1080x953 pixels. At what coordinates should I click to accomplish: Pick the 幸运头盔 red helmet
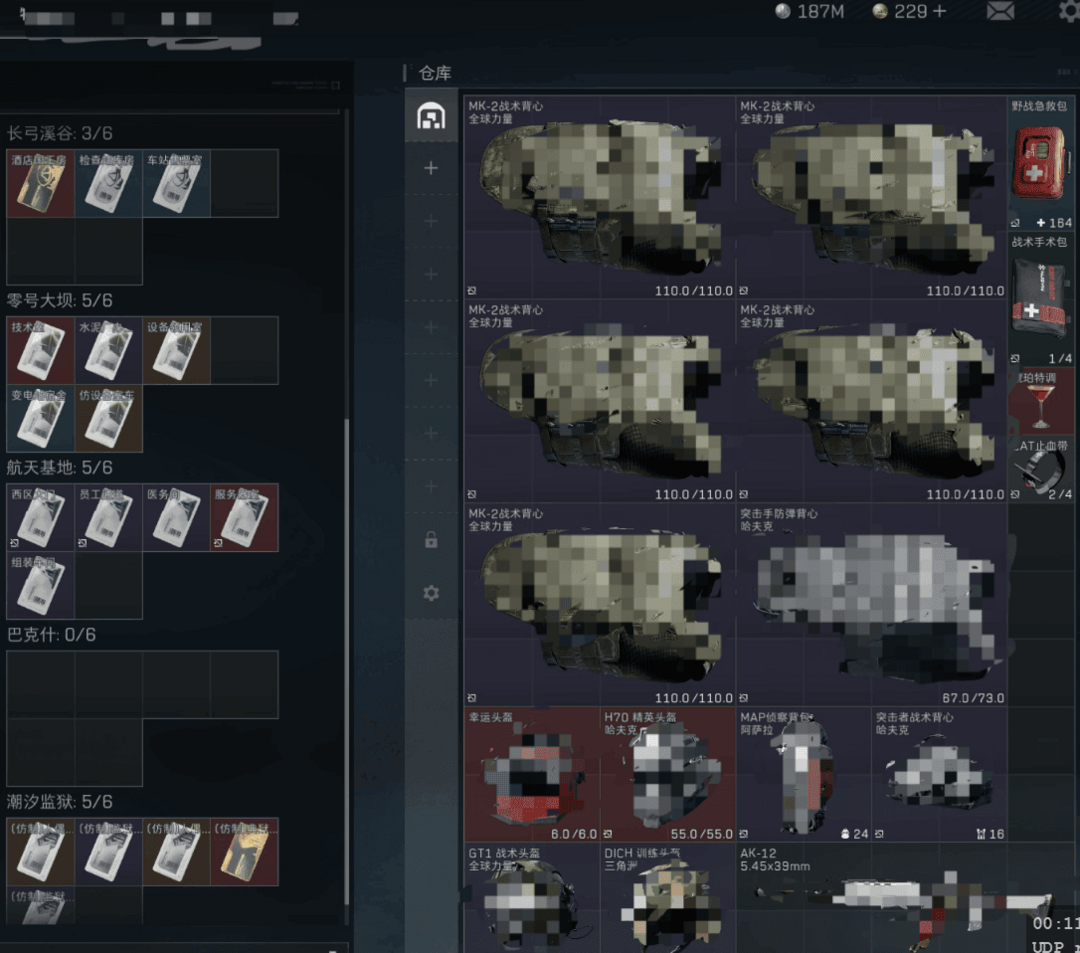point(531,775)
